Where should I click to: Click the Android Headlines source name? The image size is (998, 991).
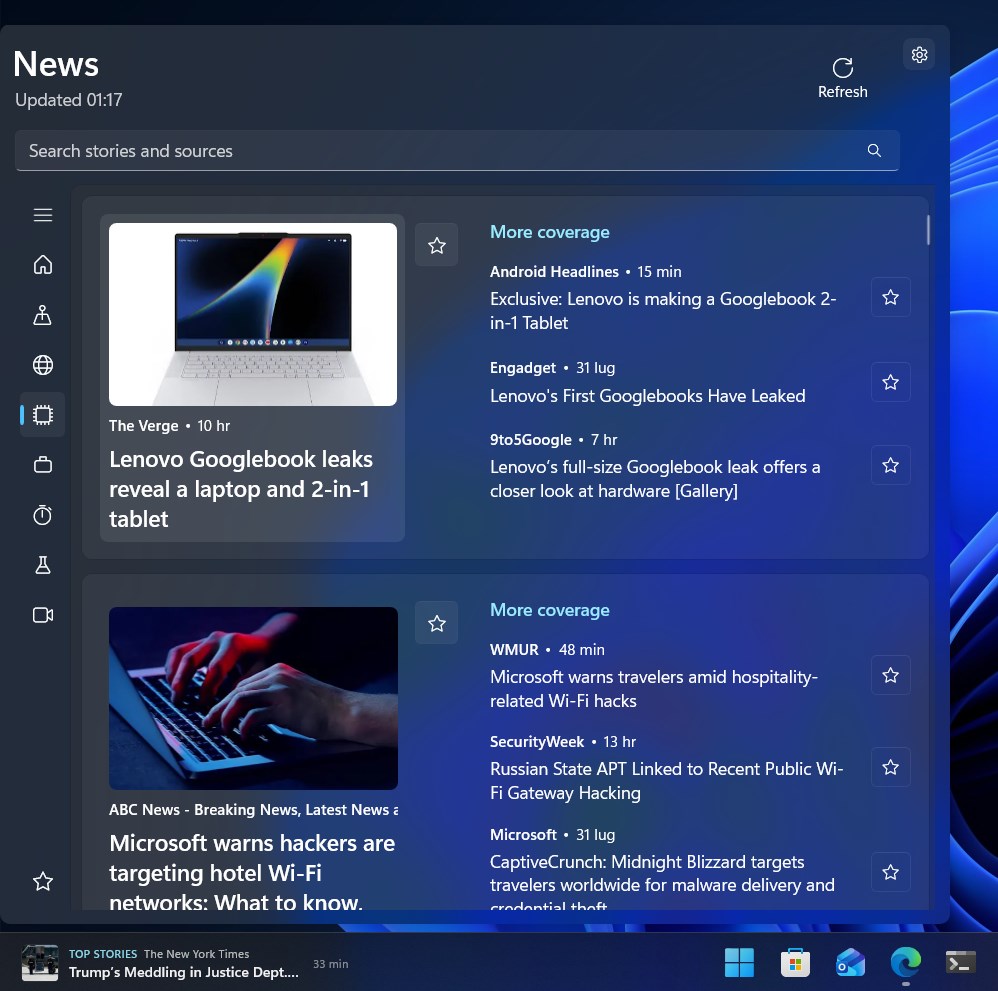[554, 272]
